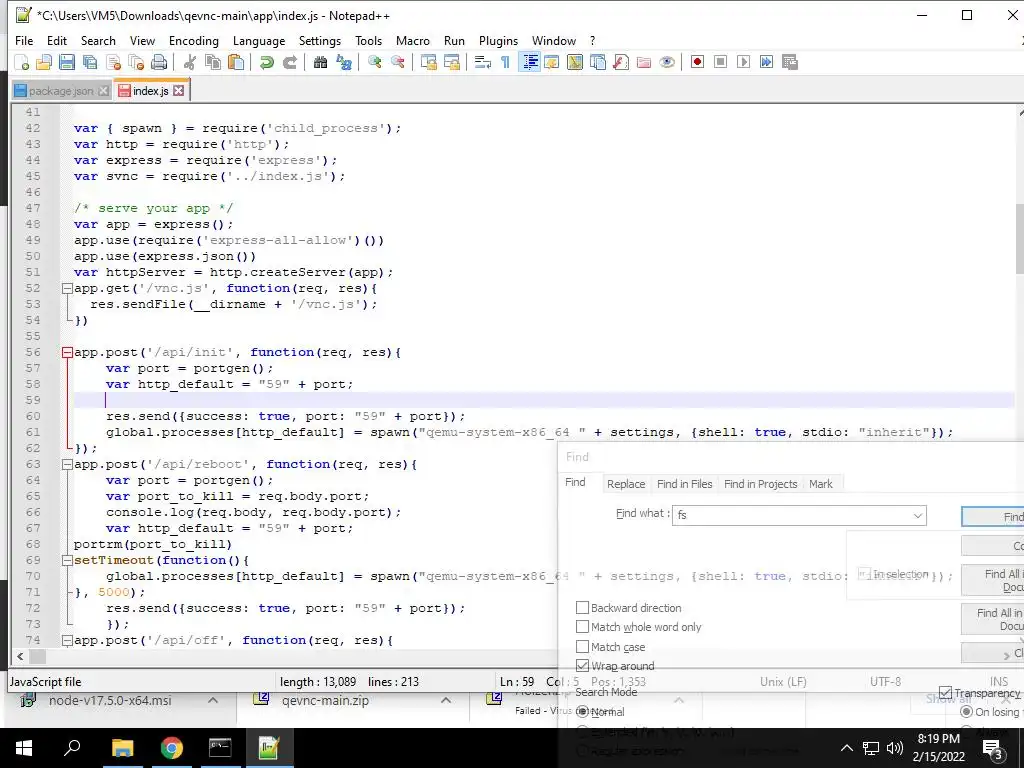Open Find with the binoculars icon

[x=320, y=62]
